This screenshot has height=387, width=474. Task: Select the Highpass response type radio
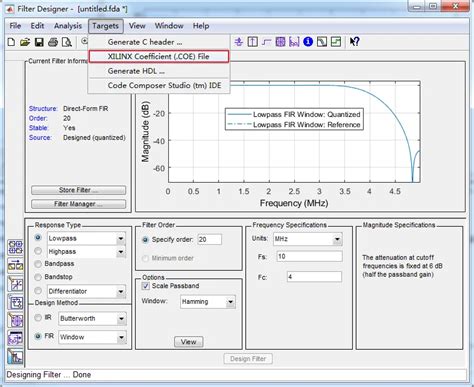[x=38, y=251]
